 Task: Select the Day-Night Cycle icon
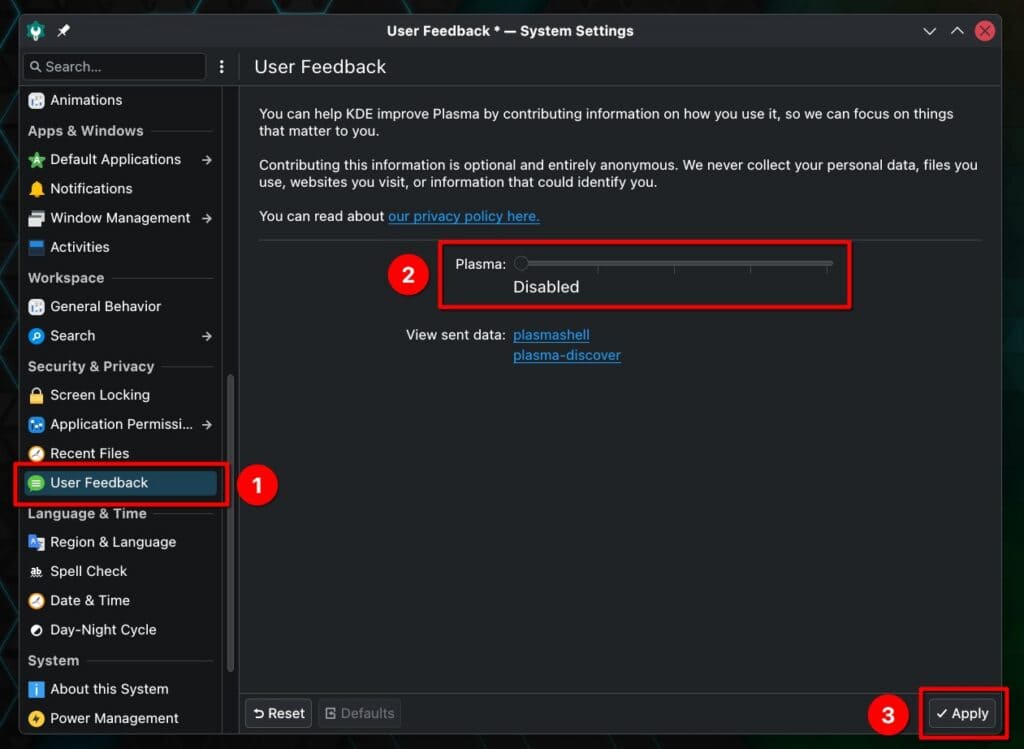coord(37,630)
